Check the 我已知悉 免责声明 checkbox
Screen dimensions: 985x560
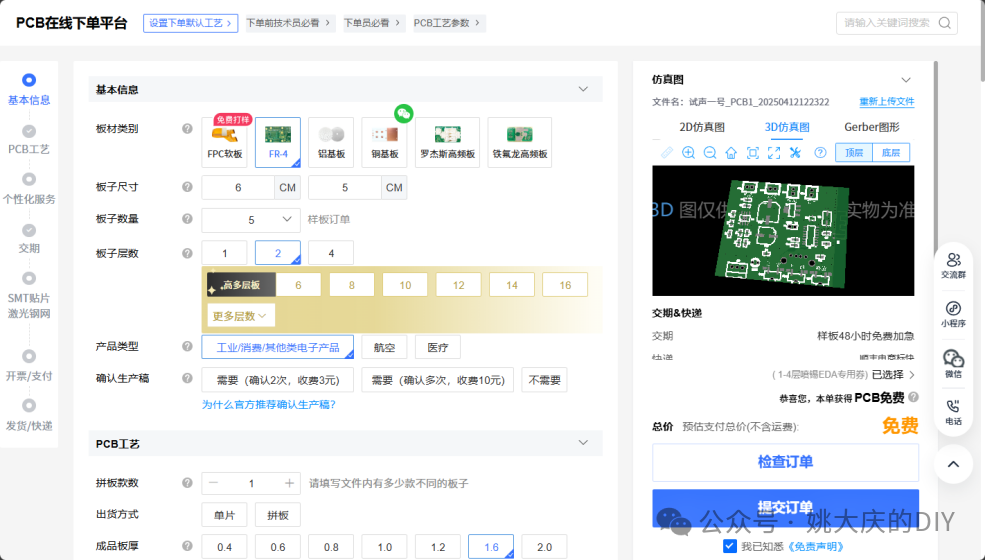tap(729, 546)
